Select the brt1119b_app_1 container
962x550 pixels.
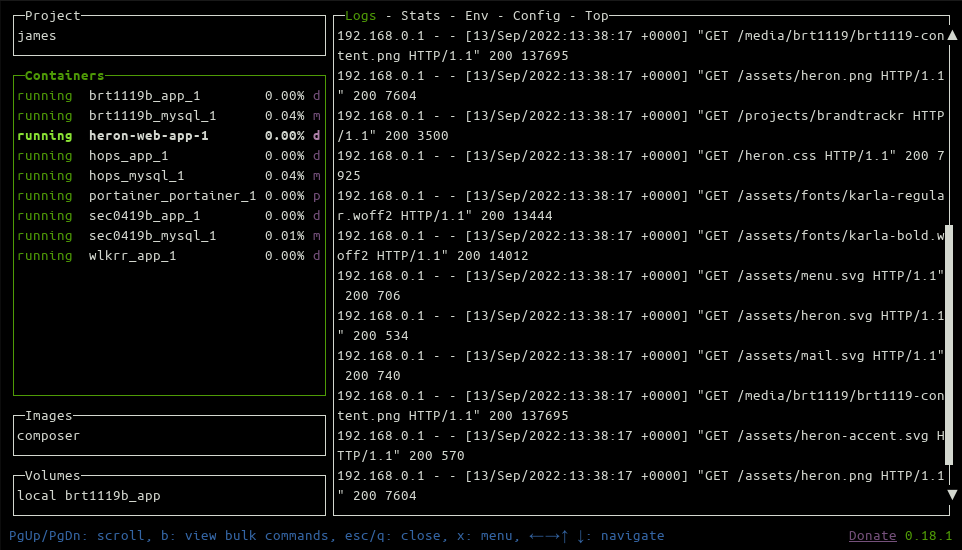coord(169,96)
